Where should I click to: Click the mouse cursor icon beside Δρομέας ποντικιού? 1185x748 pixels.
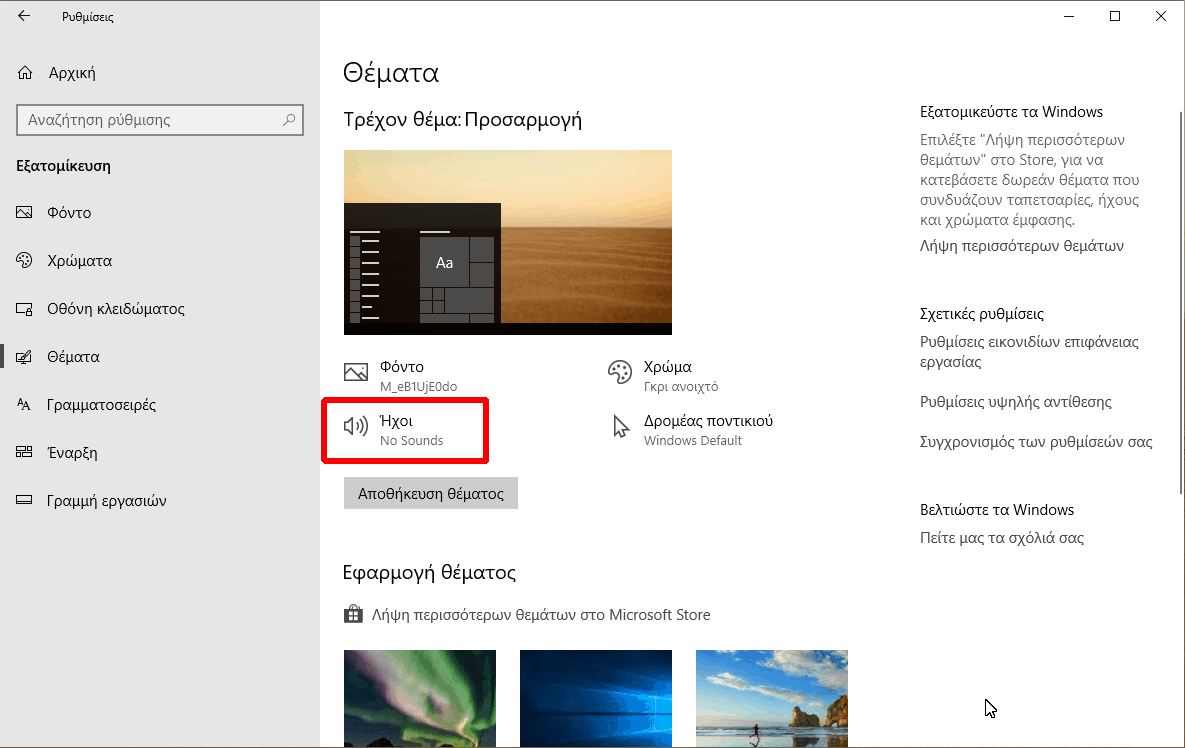pyautogui.click(x=620, y=427)
